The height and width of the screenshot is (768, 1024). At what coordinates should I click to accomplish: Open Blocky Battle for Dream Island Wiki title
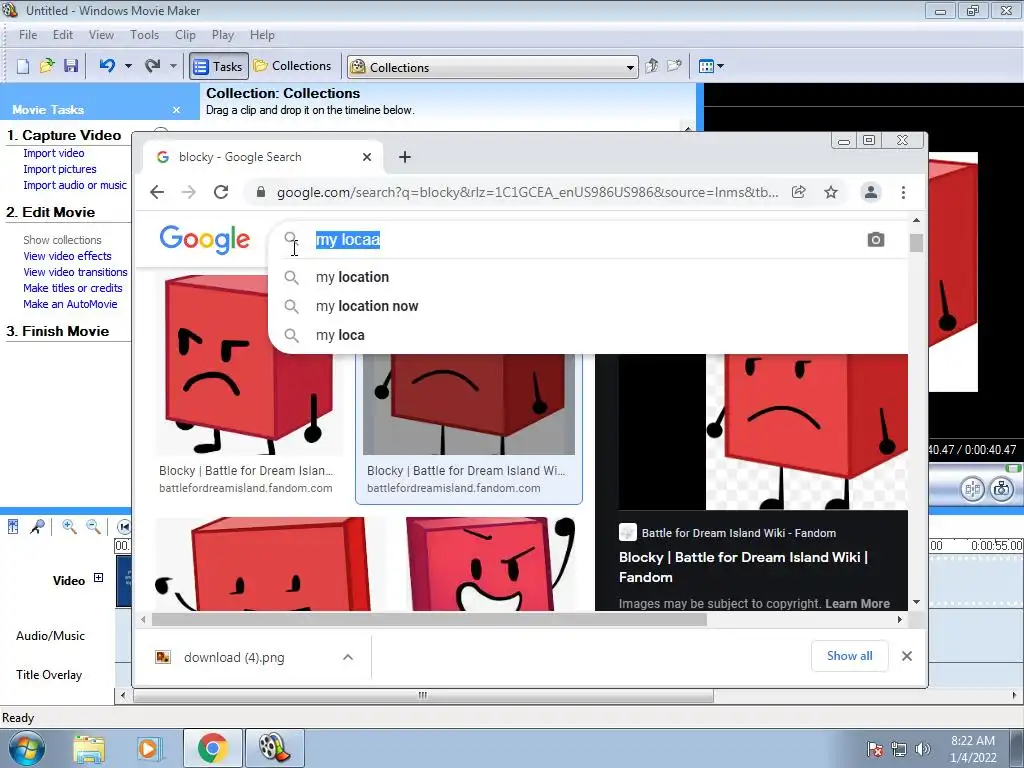(x=743, y=567)
